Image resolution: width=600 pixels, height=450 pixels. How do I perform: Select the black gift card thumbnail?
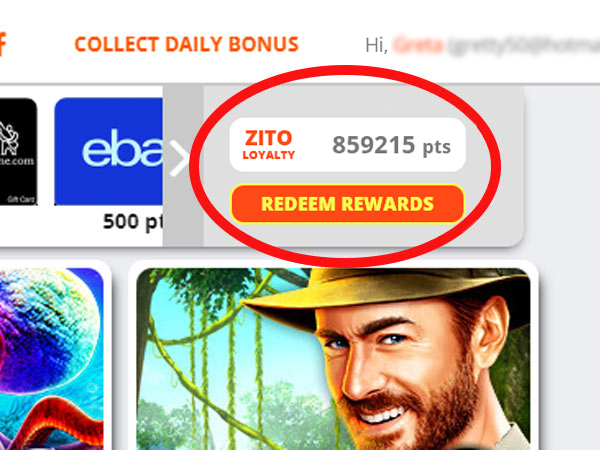18,151
